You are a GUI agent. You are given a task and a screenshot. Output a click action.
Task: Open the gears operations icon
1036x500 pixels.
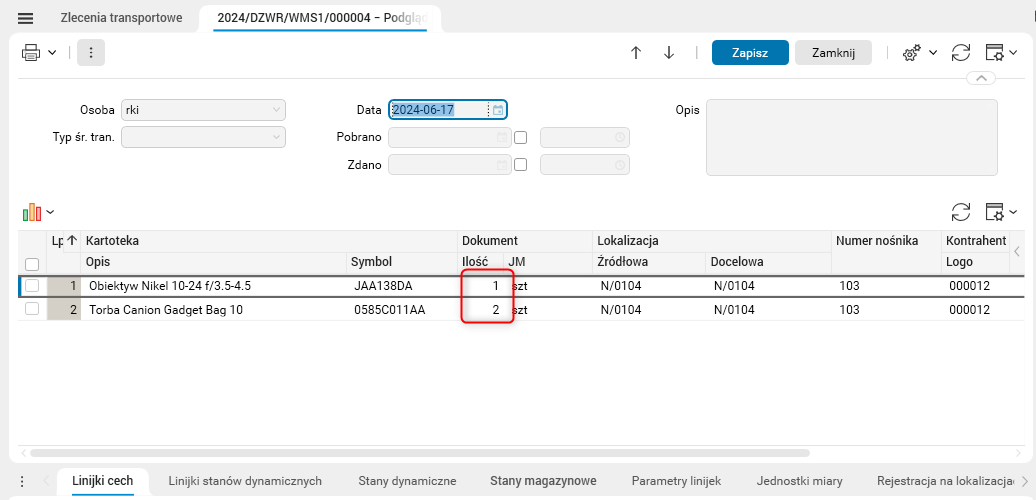911,53
